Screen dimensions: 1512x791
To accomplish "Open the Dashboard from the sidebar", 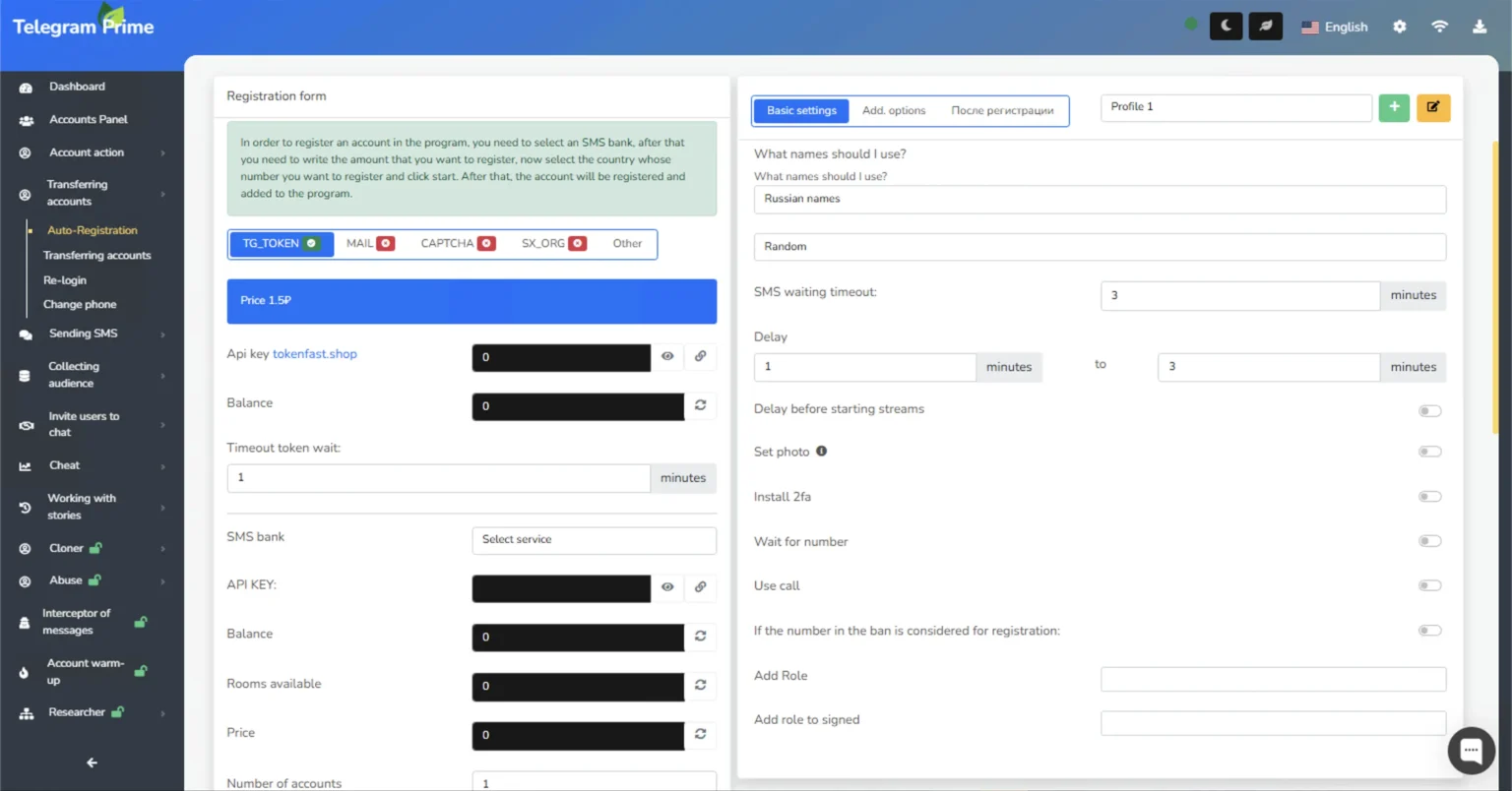I will coord(77,87).
